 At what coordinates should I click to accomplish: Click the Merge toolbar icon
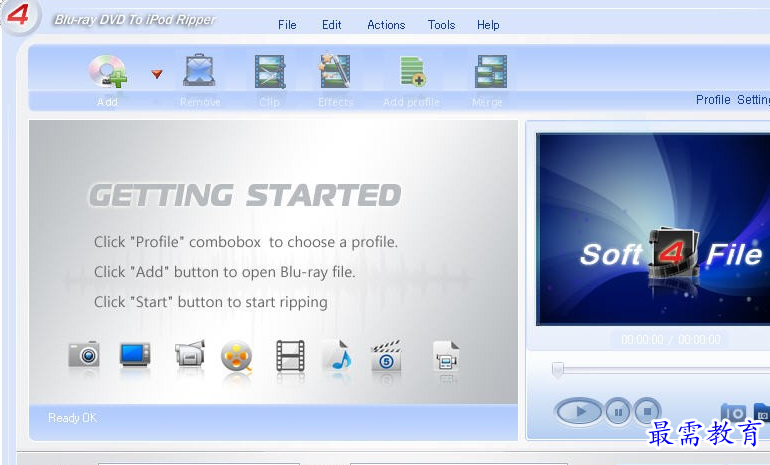[x=491, y=71]
